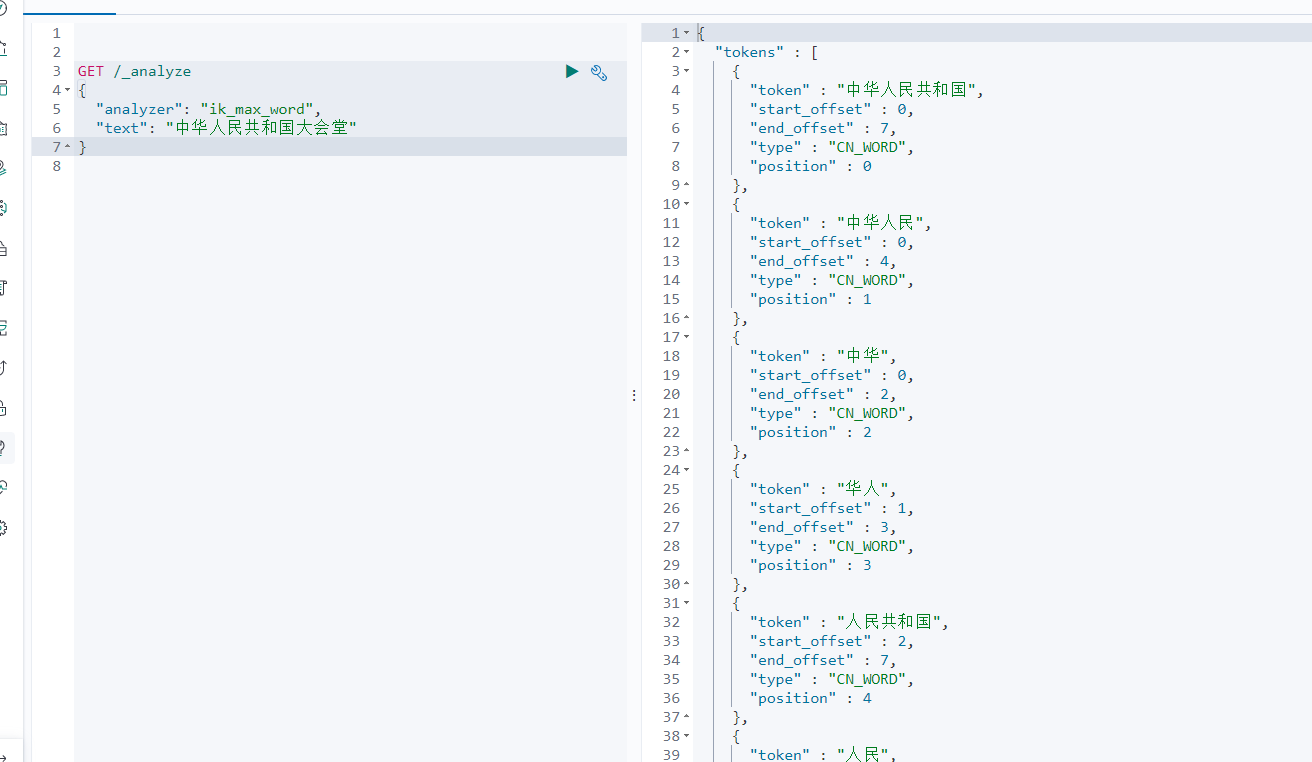Place cursor in the "text" value 中华人民共和国大会堂
Image resolution: width=1312 pixels, height=762 pixels.
pyautogui.click(x=261, y=128)
